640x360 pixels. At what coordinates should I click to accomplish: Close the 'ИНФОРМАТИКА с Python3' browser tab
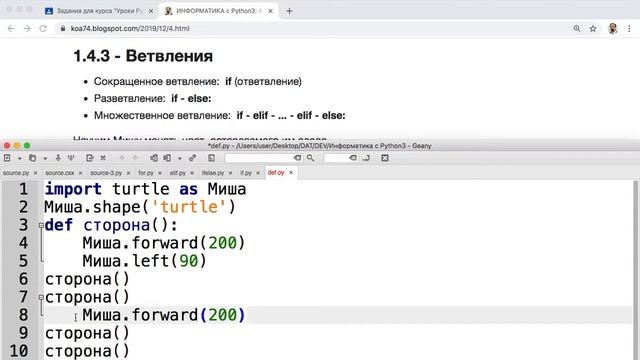[270, 11]
